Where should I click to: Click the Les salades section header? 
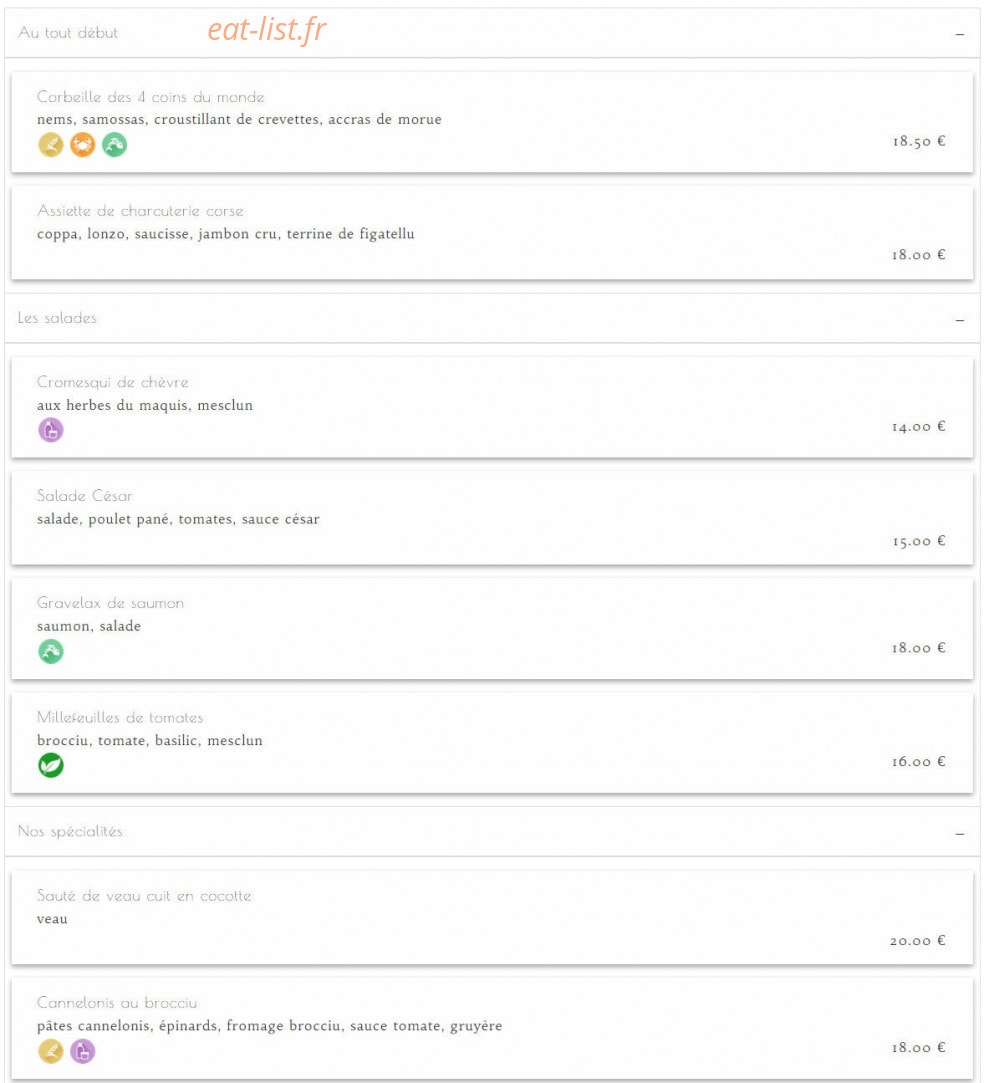pos(492,318)
